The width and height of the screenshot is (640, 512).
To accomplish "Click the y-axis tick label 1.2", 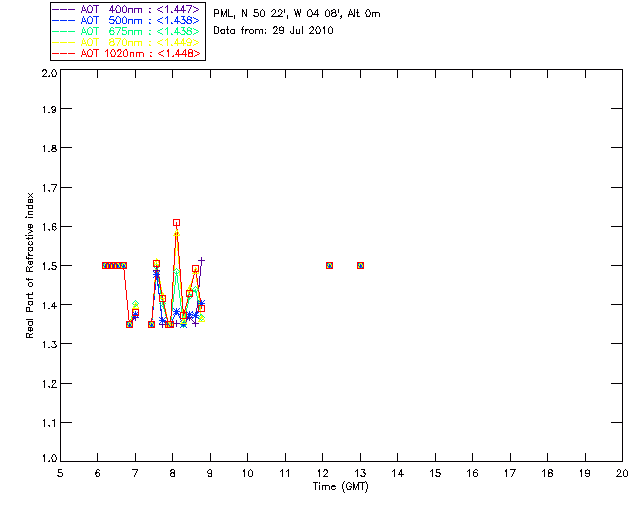I will 49,384.
